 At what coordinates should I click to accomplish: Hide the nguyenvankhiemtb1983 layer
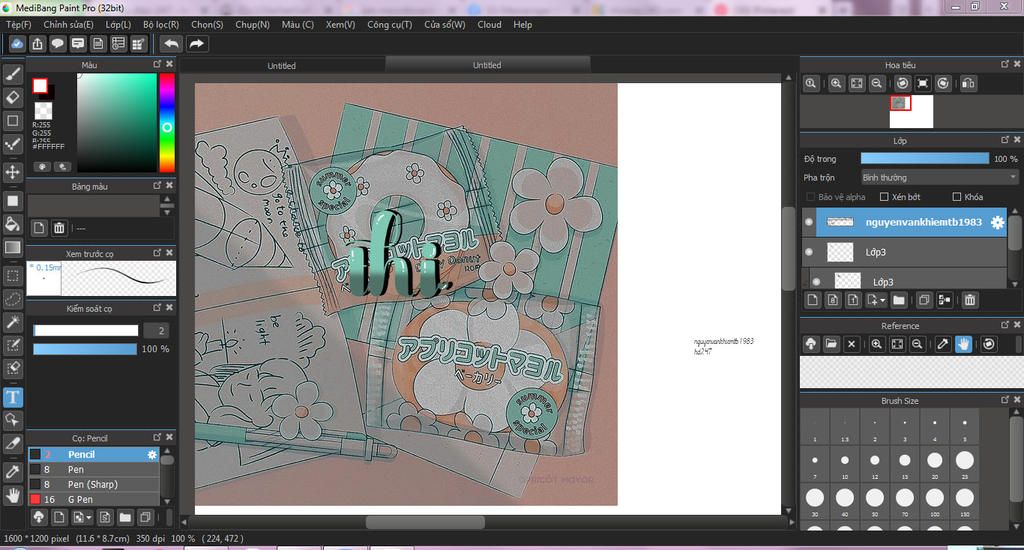(x=809, y=222)
